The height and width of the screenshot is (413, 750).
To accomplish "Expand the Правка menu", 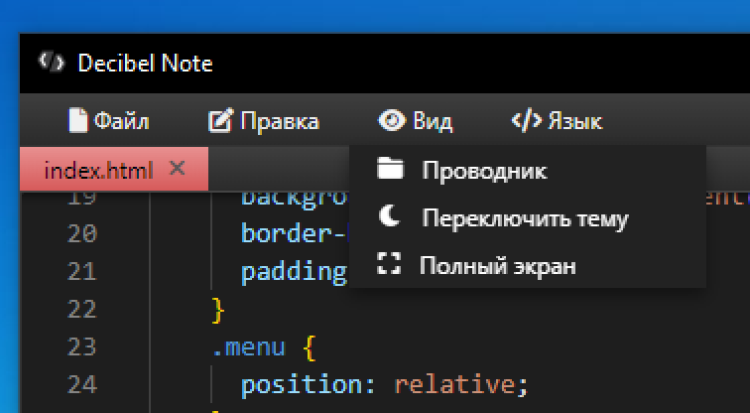I will pyautogui.click(x=264, y=122).
